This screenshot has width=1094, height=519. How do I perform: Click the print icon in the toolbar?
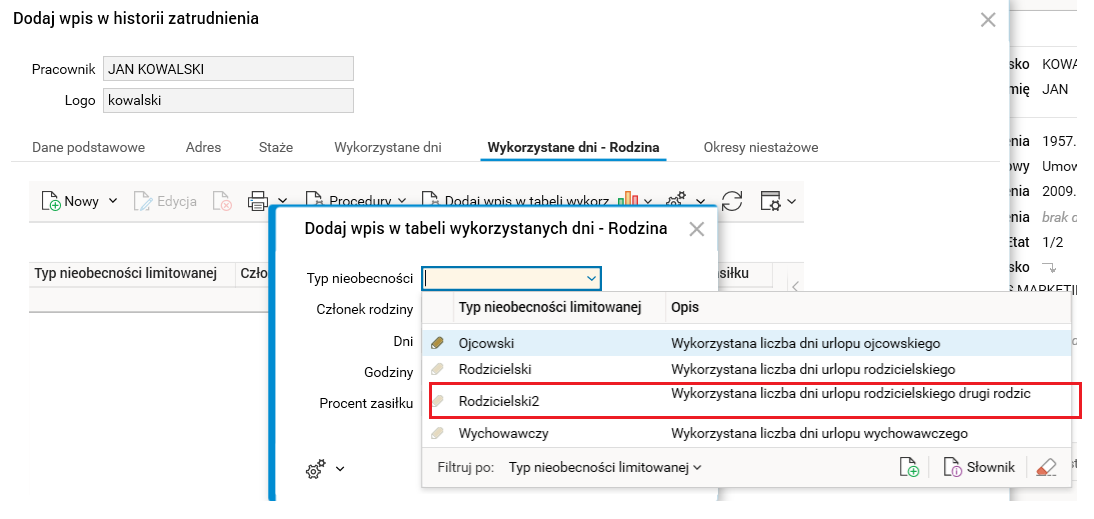(x=258, y=201)
